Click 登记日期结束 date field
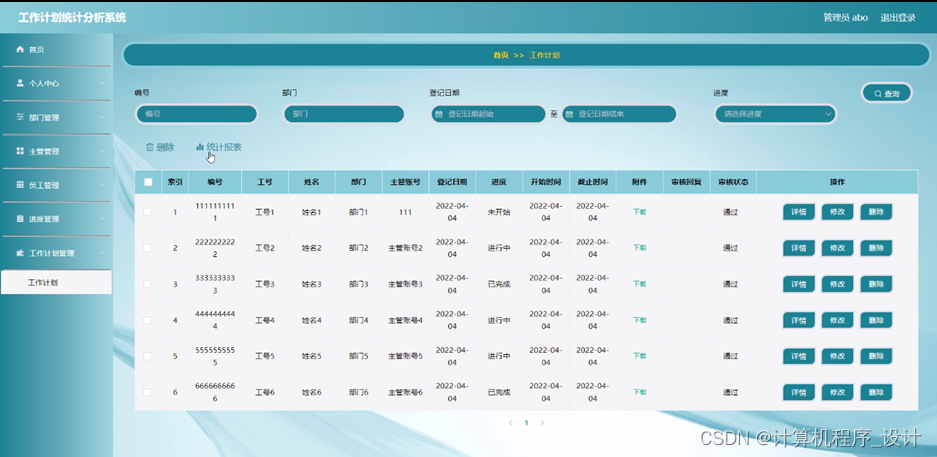The height and width of the screenshot is (457, 937). click(619, 114)
